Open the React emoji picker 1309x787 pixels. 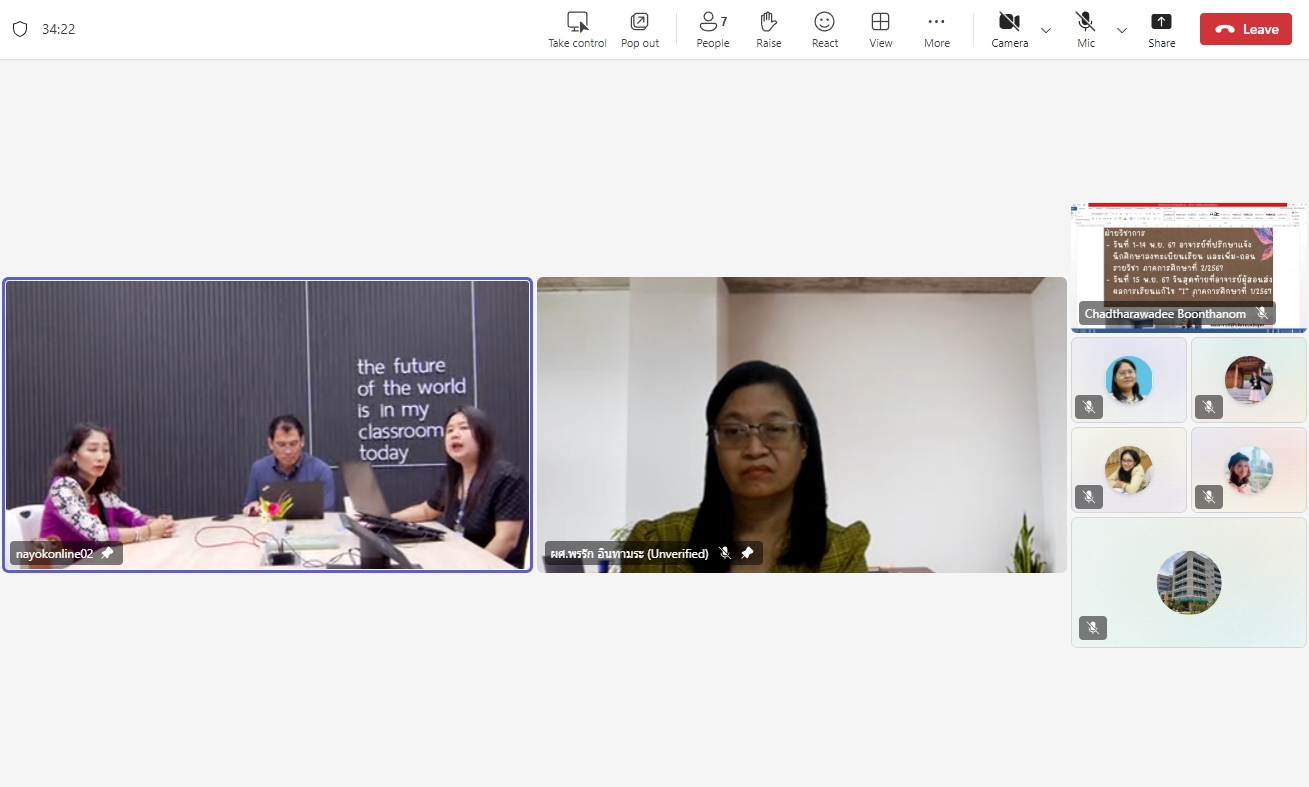click(824, 22)
